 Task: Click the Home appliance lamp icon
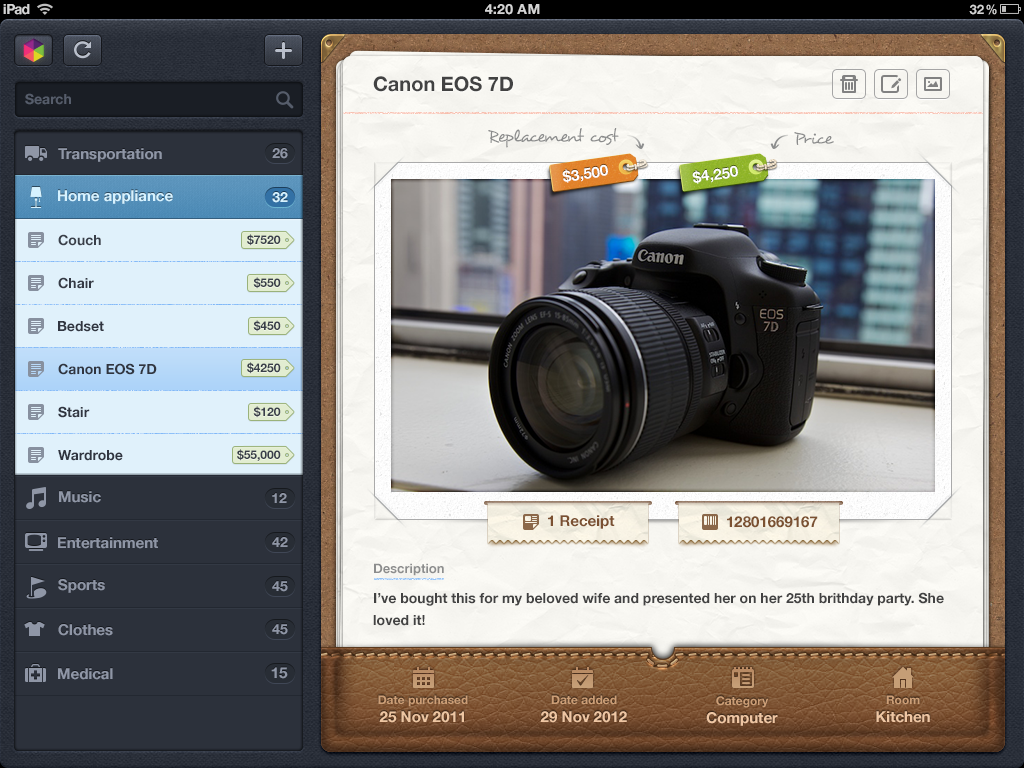pos(36,197)
